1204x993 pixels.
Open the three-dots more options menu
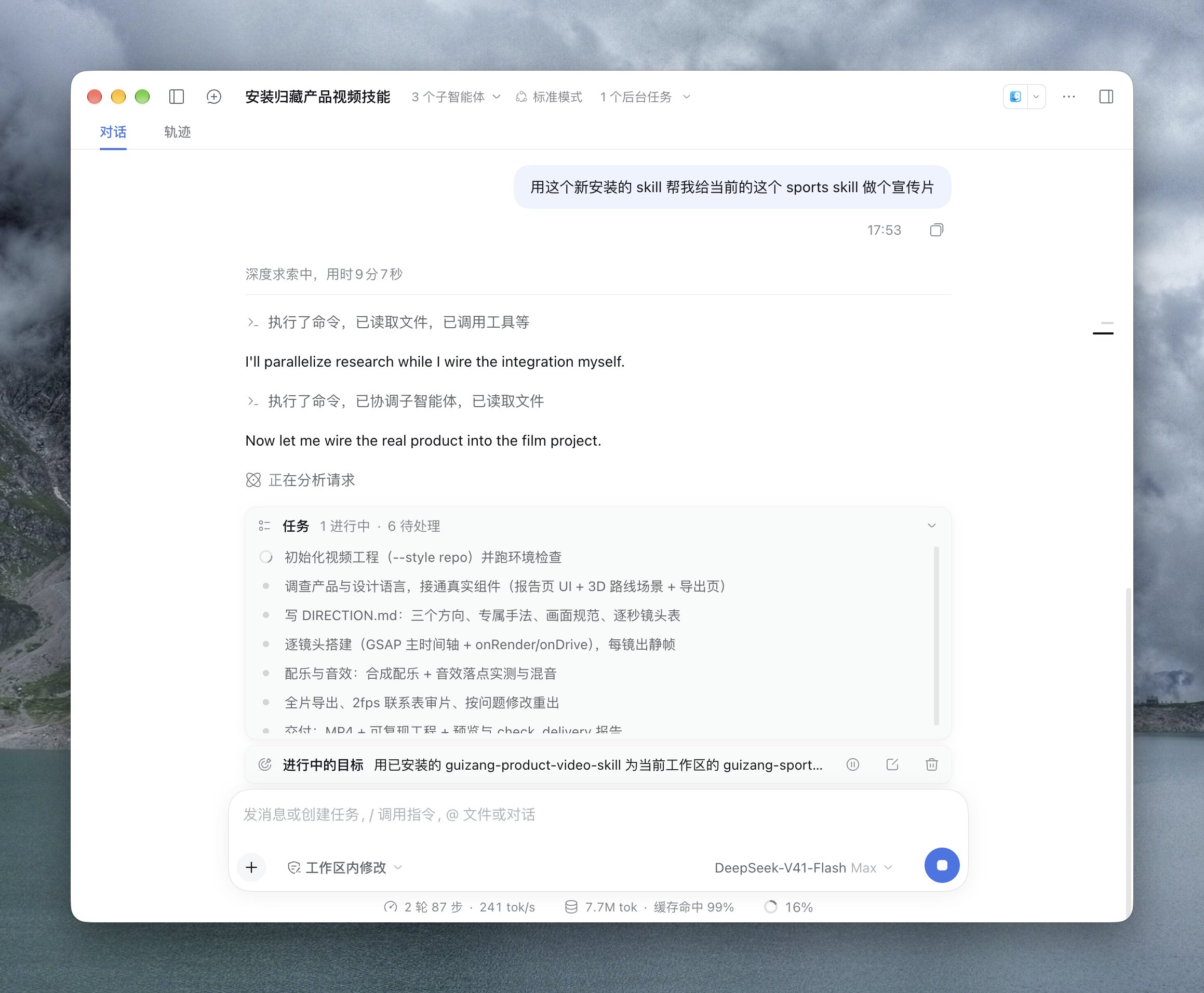pyautogui.click(x=1068, y=97)
